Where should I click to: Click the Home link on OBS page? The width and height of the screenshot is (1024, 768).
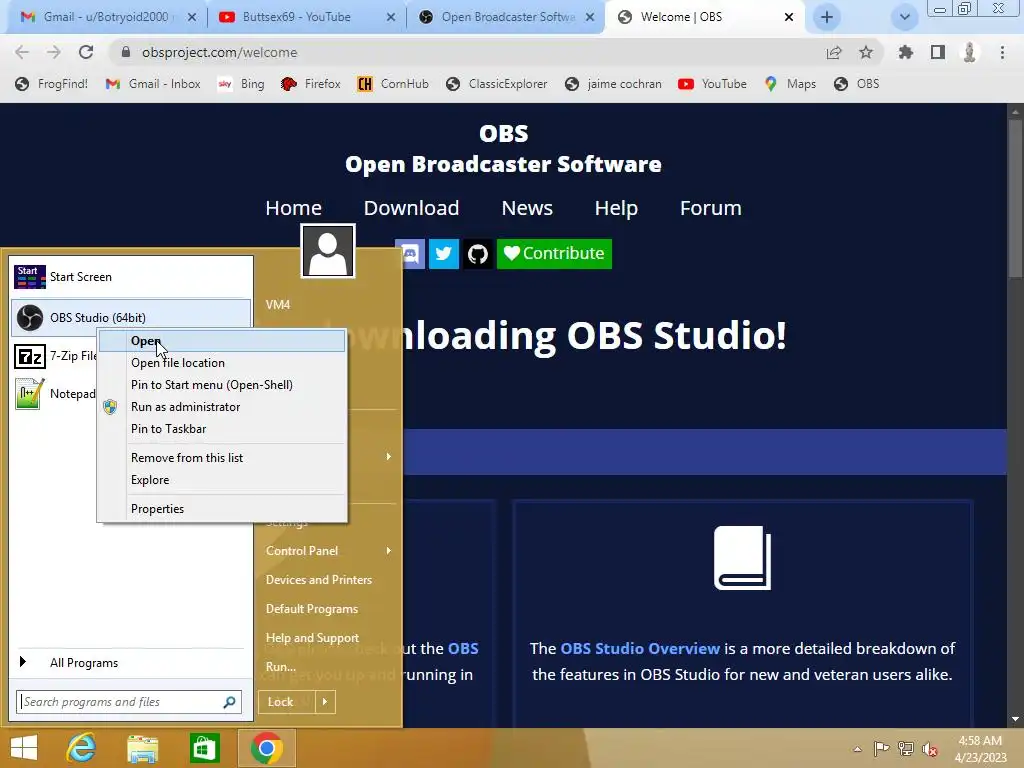click(293, 208)
